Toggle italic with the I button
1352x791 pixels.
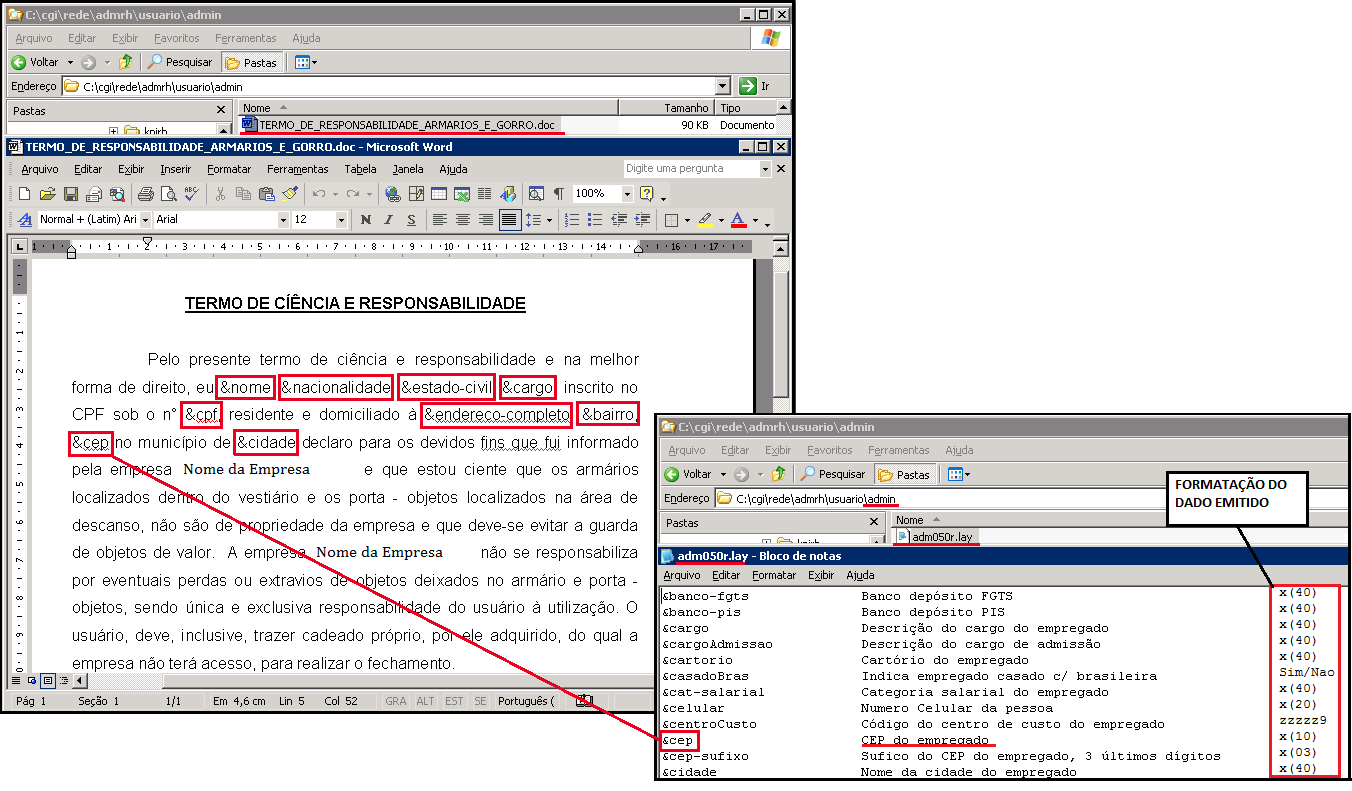point(389,220)
